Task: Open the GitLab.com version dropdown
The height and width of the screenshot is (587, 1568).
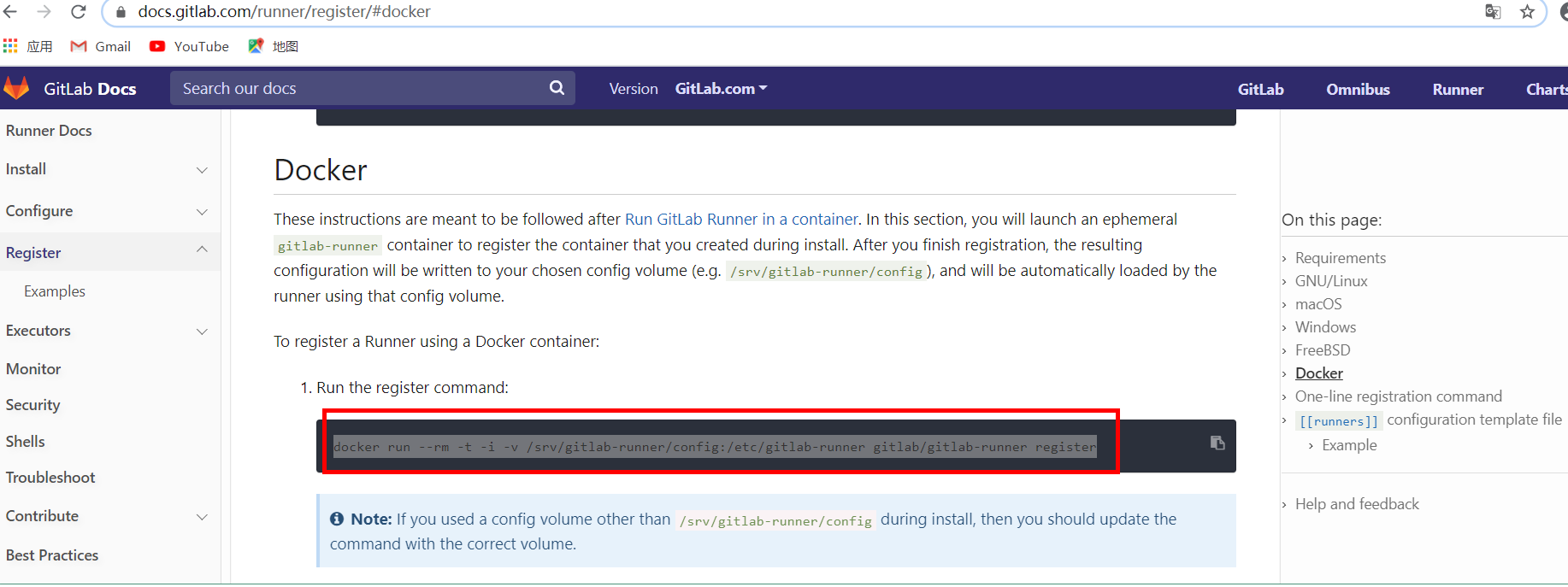Action: coord(721,89)
